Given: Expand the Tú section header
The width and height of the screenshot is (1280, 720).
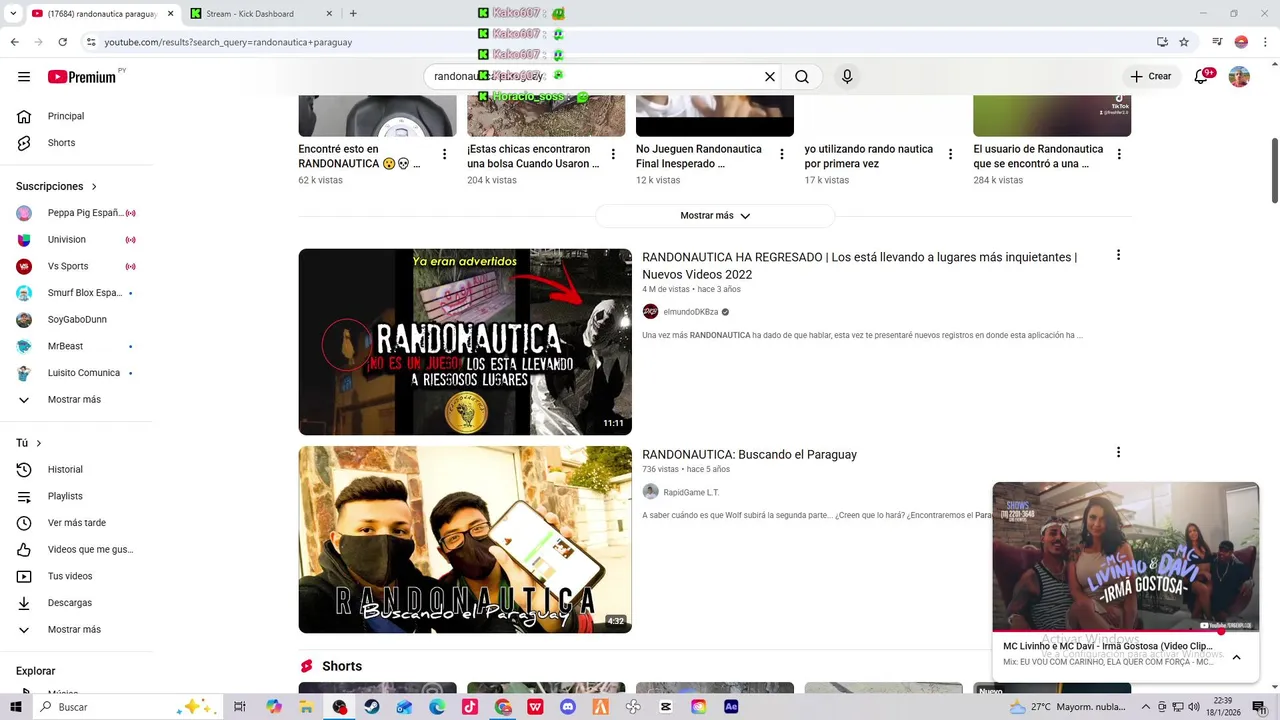Looking at the screenshot, I should click(29, 443).
